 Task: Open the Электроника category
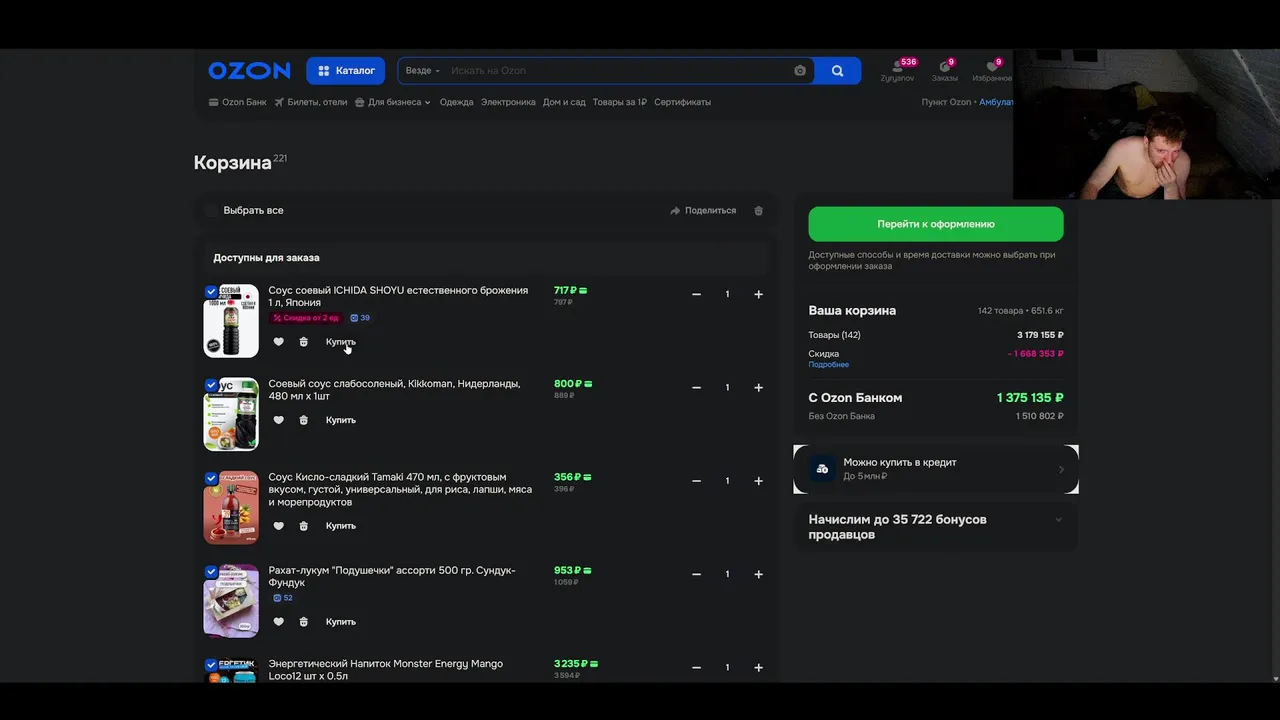(x=508, y=102)
